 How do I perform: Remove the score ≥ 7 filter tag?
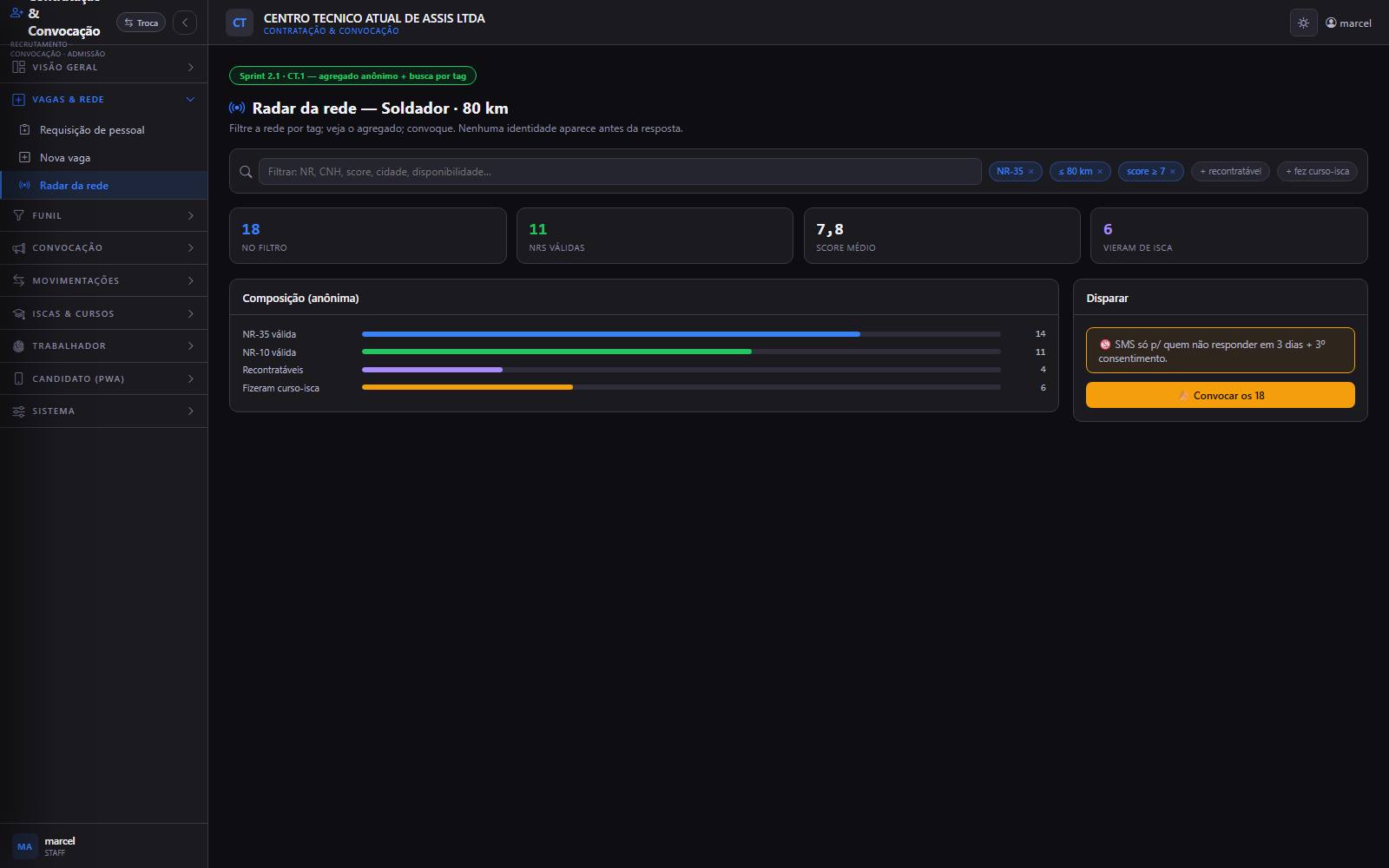click(x=1173, y=172)
